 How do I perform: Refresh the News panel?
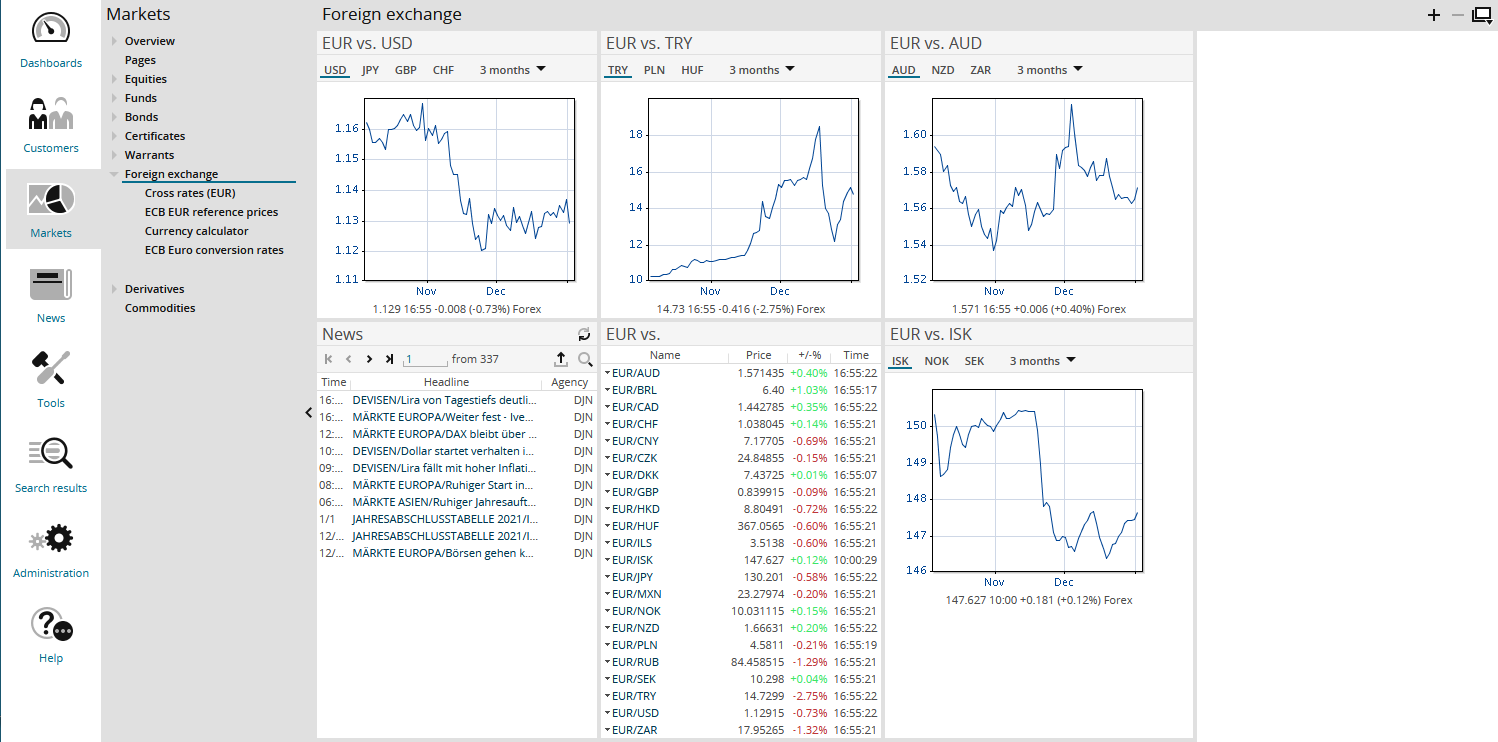[x=584, y=335]
